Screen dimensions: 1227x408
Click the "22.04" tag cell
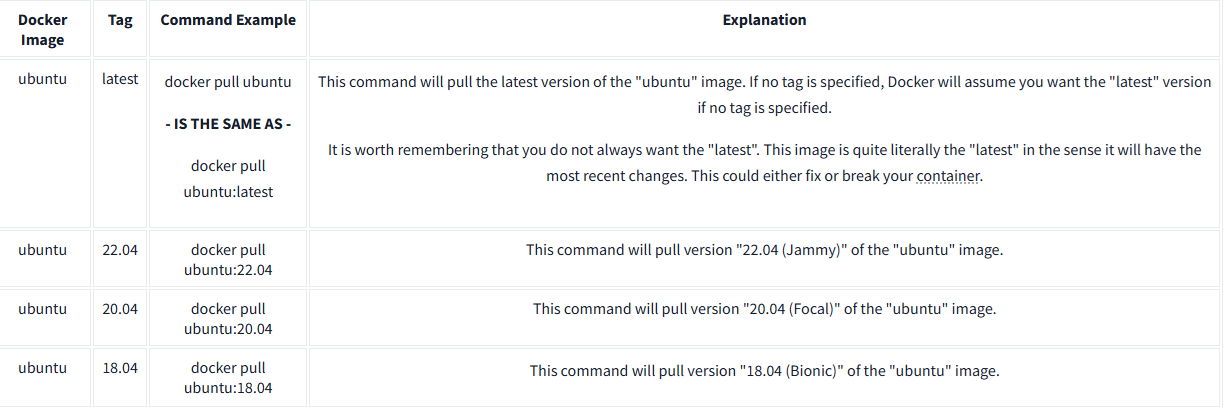[x=120, y=249]
